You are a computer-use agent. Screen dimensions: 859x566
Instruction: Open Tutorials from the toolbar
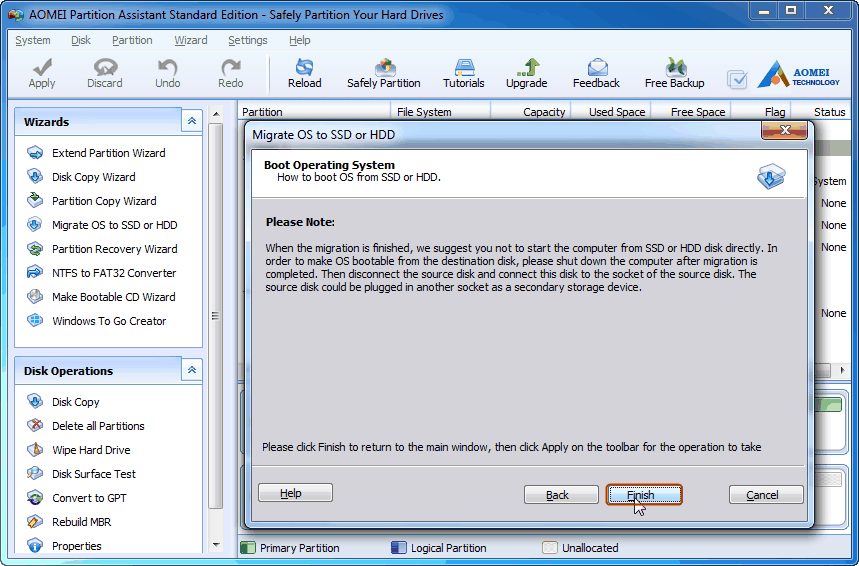(x=463, y=73)
